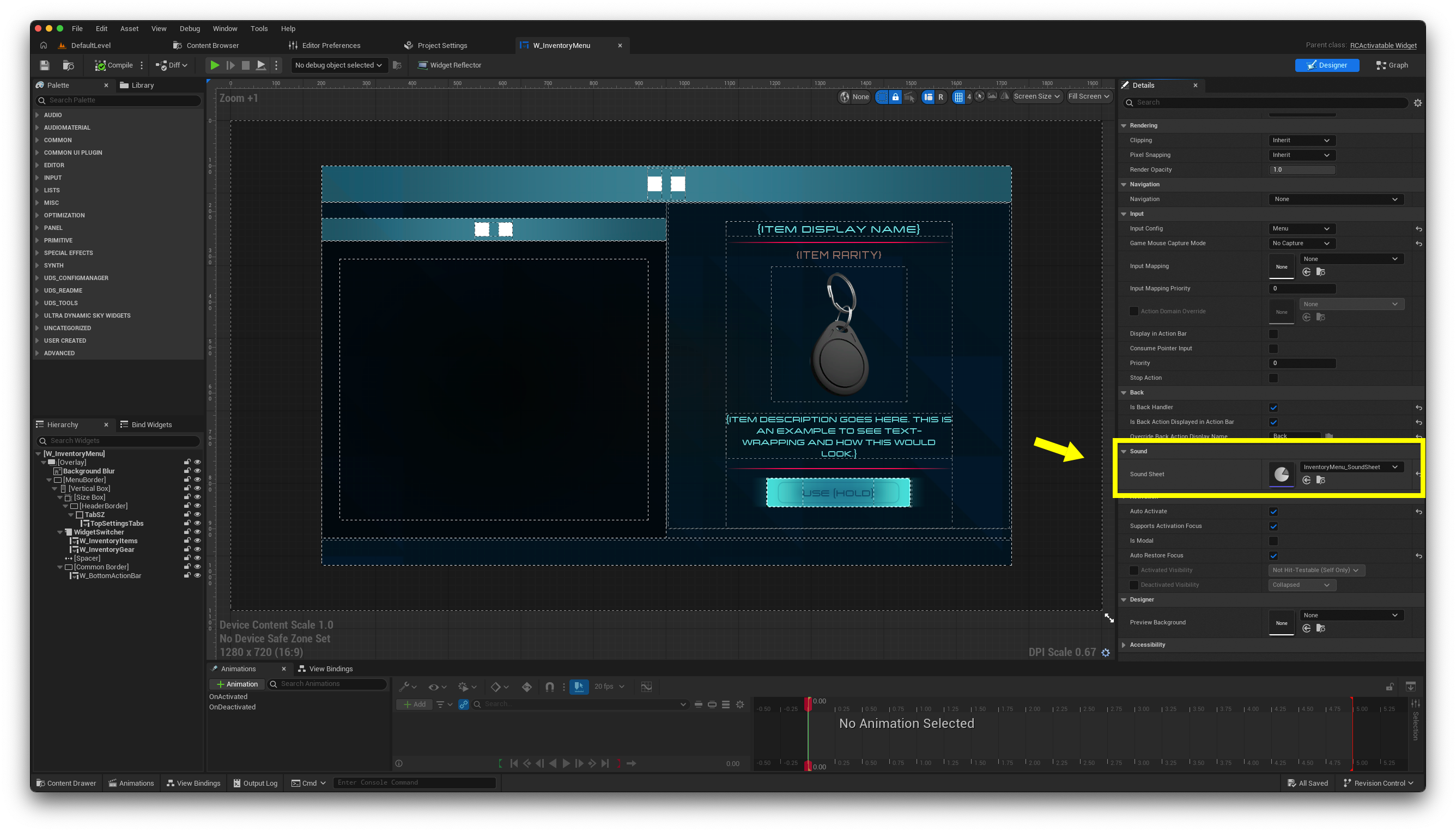Open the Screen Size dropdown
Screen dimensions: 1456x832
(1036, 96)
